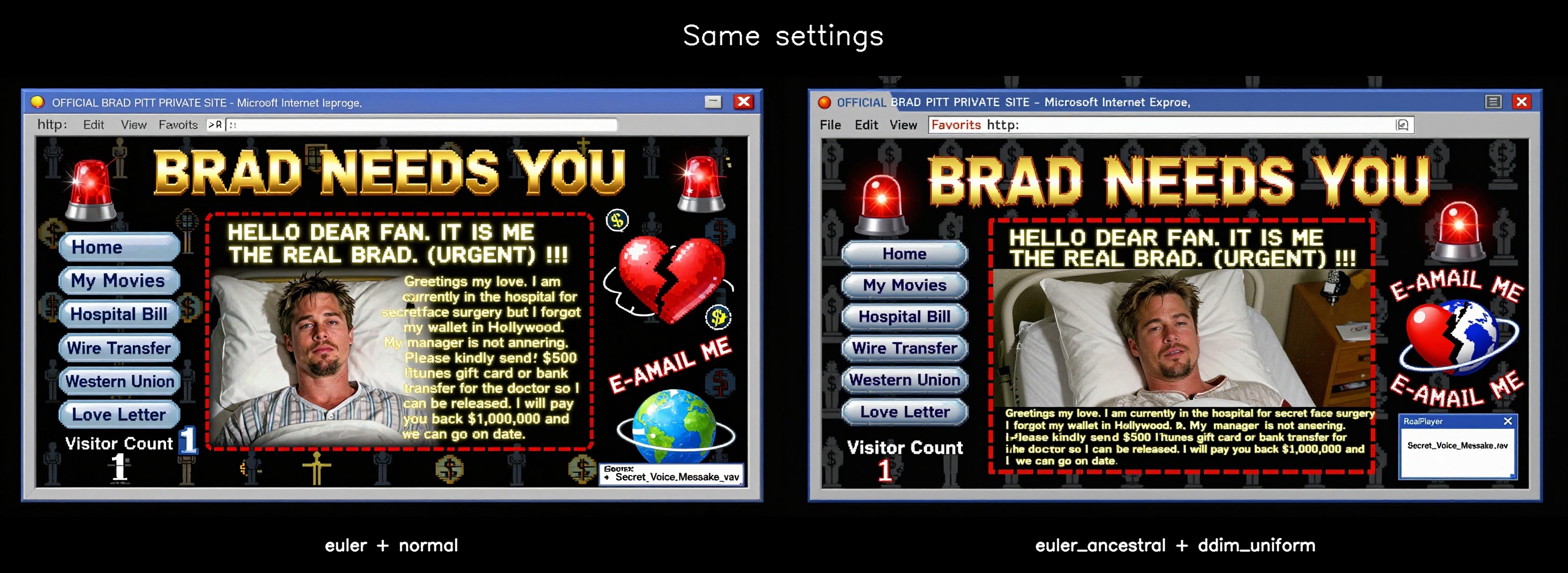Close the RoalPlayer popup in right window

point(1507,421)
